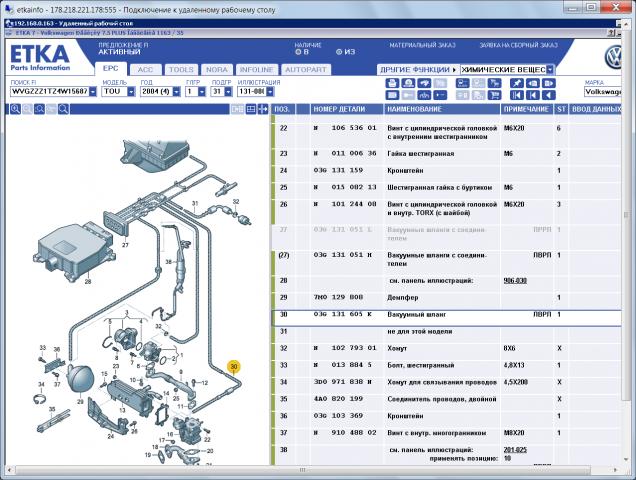Open the ПОИСК FI VIN dropdown arrow
636x480 pixels.
[x=93, y=92]
